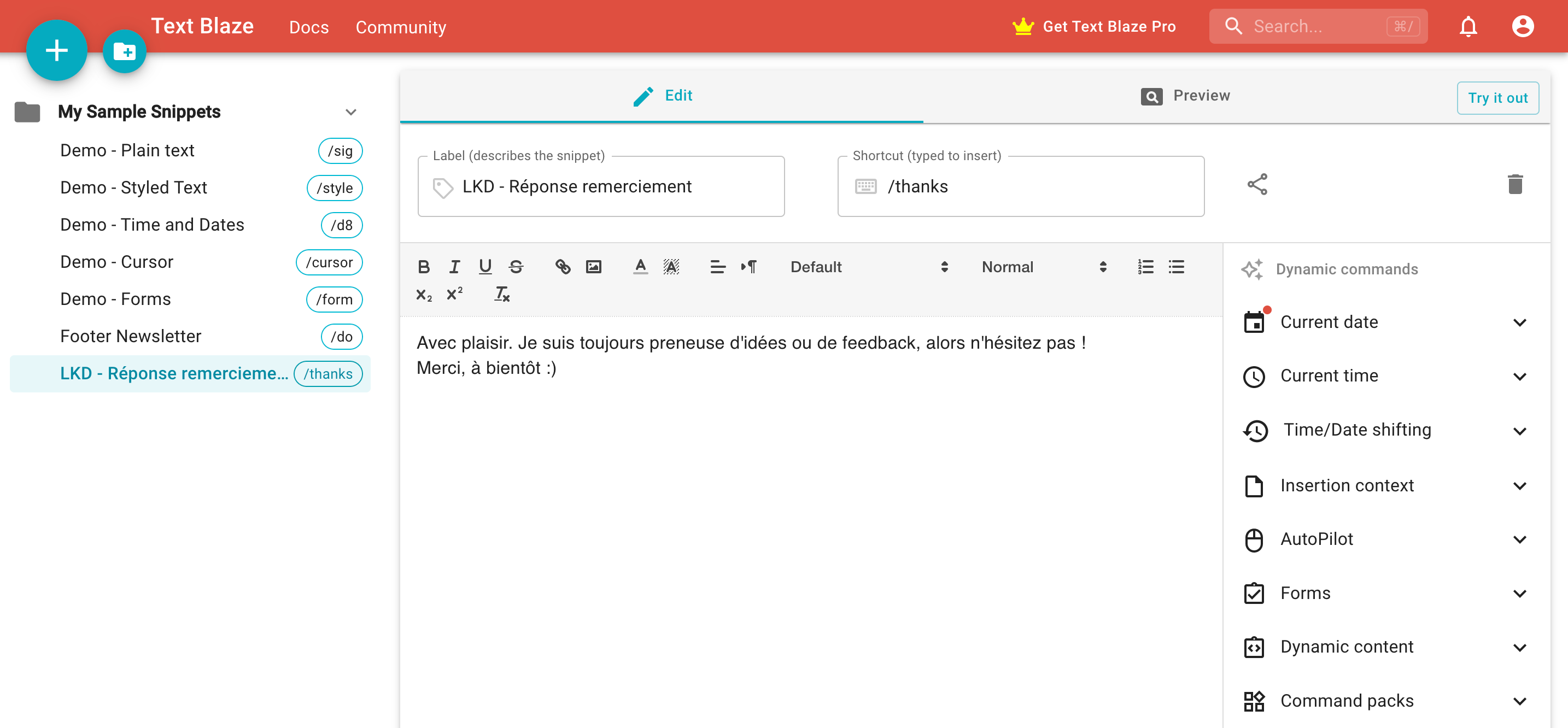Toggle right-to-left text direction

(x=748, y=267)
